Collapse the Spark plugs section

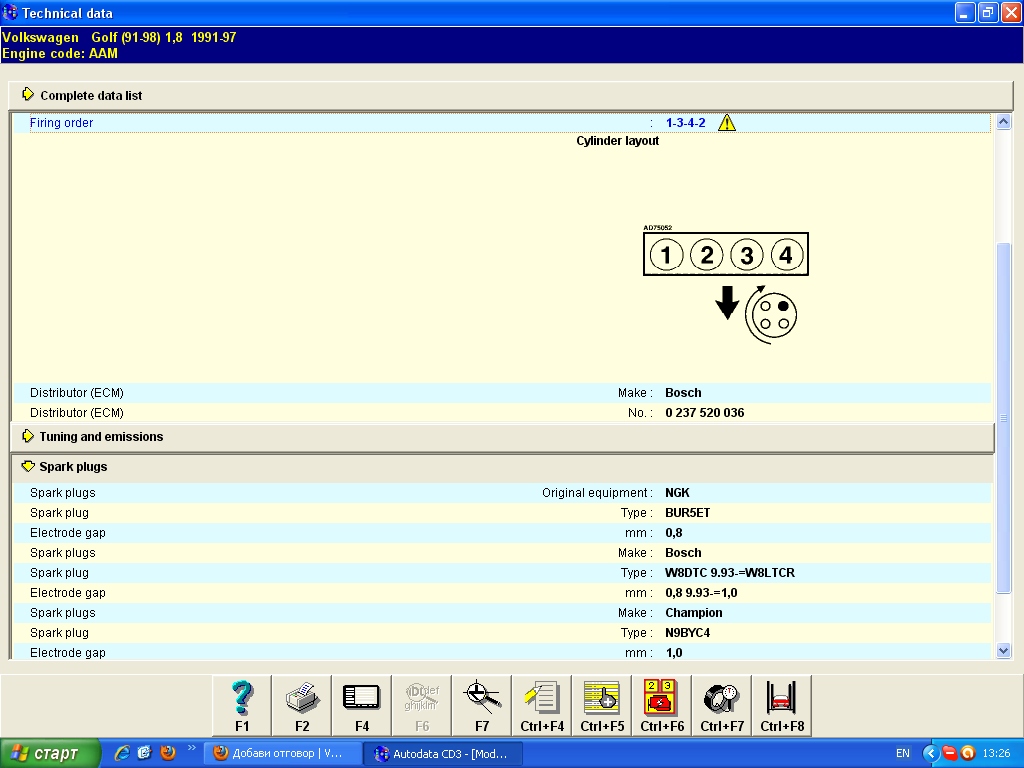point(72,467)
